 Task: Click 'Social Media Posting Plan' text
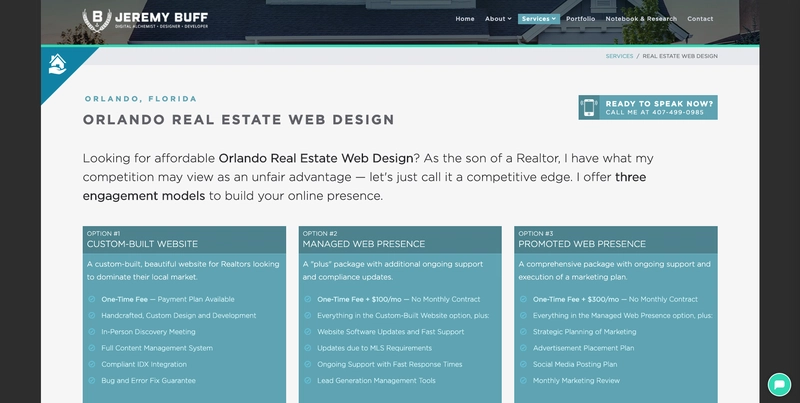pos(575,365)
